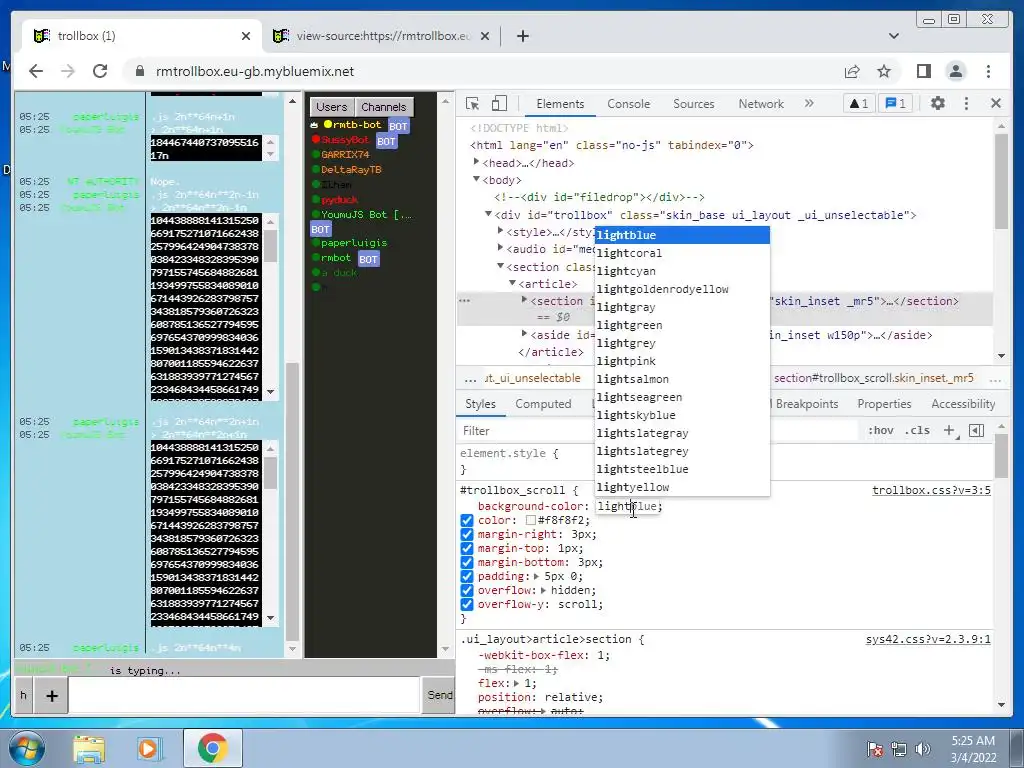Close the view-source tab
The height and width of the screenshot is (768, 1024).
click(x=485, y=36)
